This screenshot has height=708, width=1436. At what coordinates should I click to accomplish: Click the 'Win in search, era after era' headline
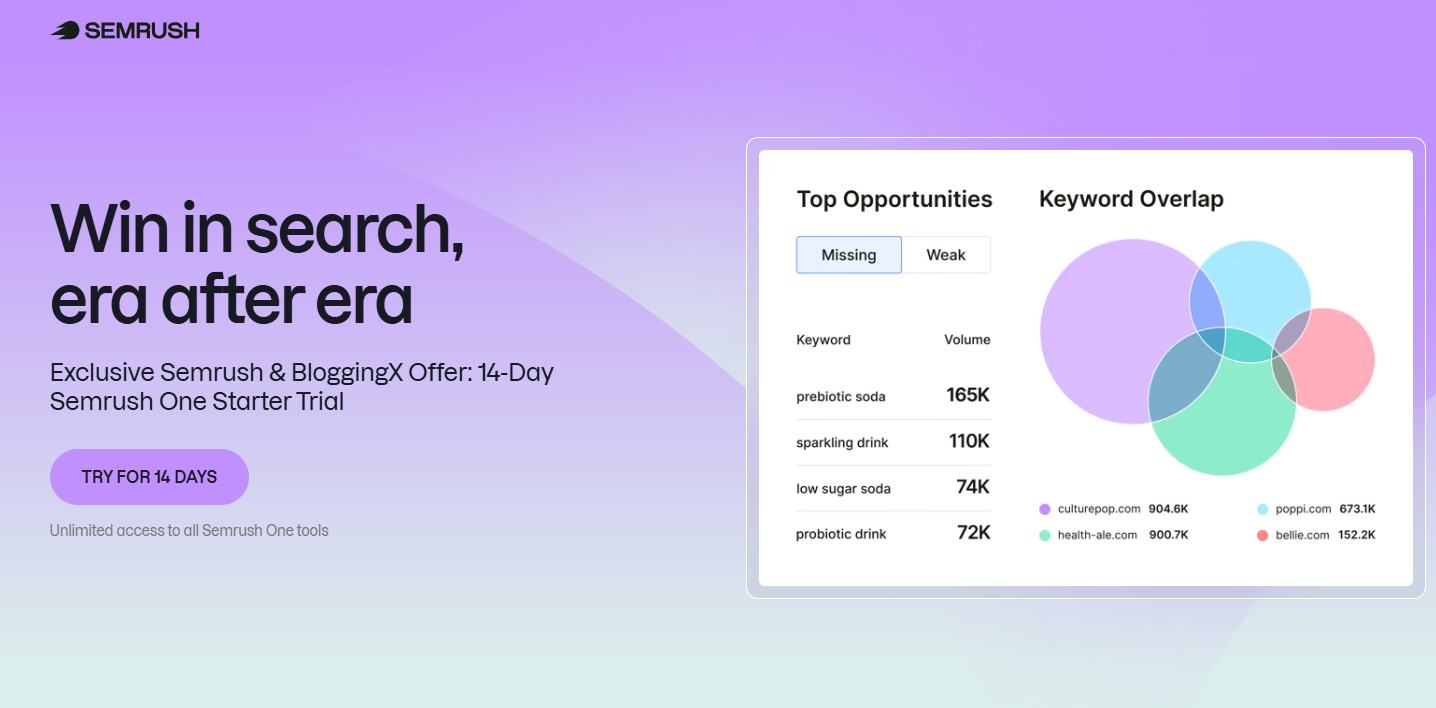click(x=257, y=264)
